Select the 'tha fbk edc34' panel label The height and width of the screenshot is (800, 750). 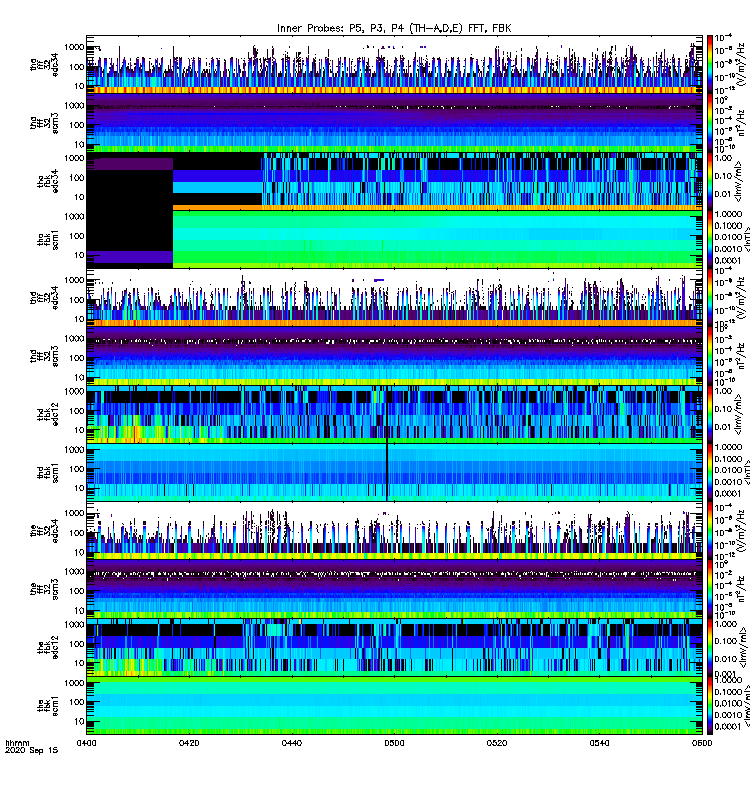pos(48,182)
